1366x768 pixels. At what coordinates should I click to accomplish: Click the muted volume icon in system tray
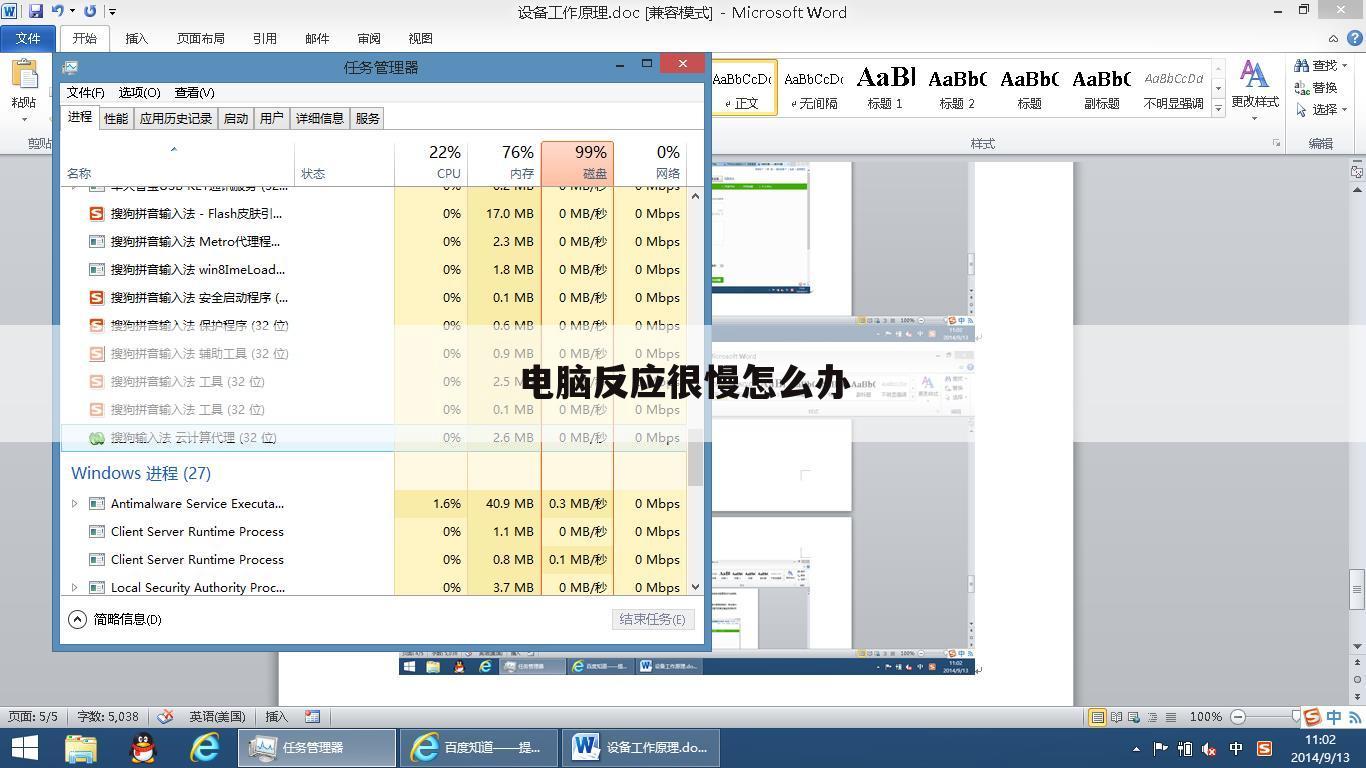pos(1210,748)
